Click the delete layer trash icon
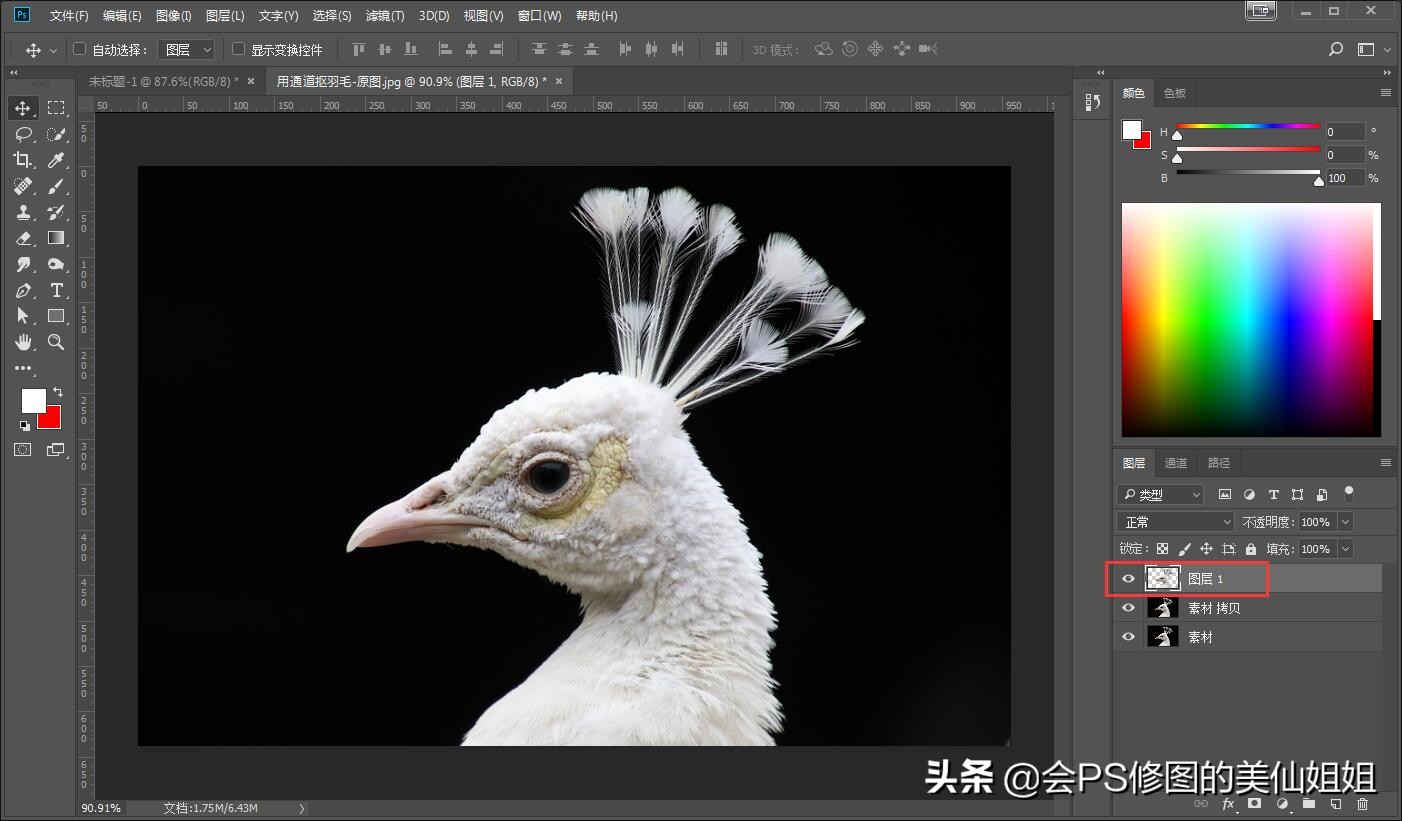Viewport: 1402px width, 821px height. tap(1362, 804)
